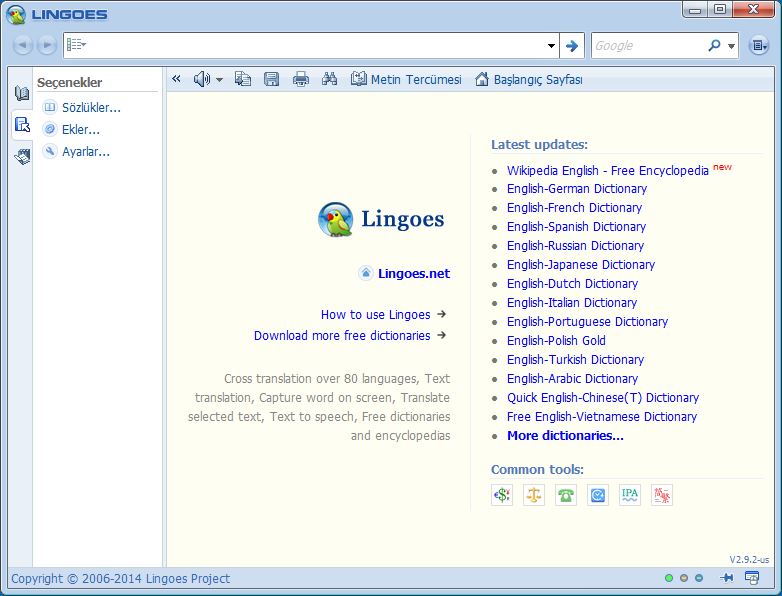Go forward with the right arrow button
The width and height of the screenshot is (782, 596).
[x=47, y=45]
